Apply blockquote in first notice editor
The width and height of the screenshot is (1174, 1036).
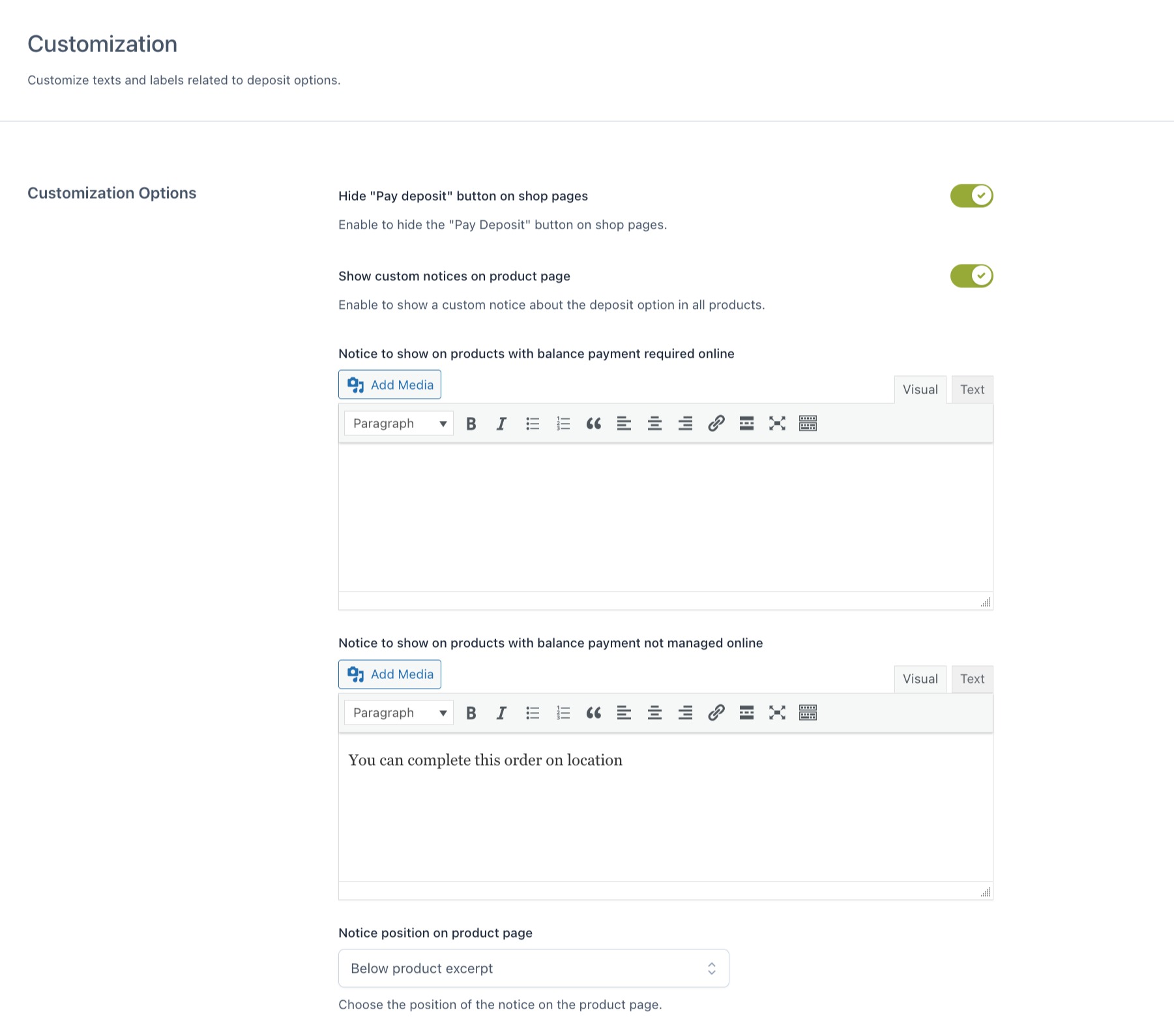click(593, 424)
